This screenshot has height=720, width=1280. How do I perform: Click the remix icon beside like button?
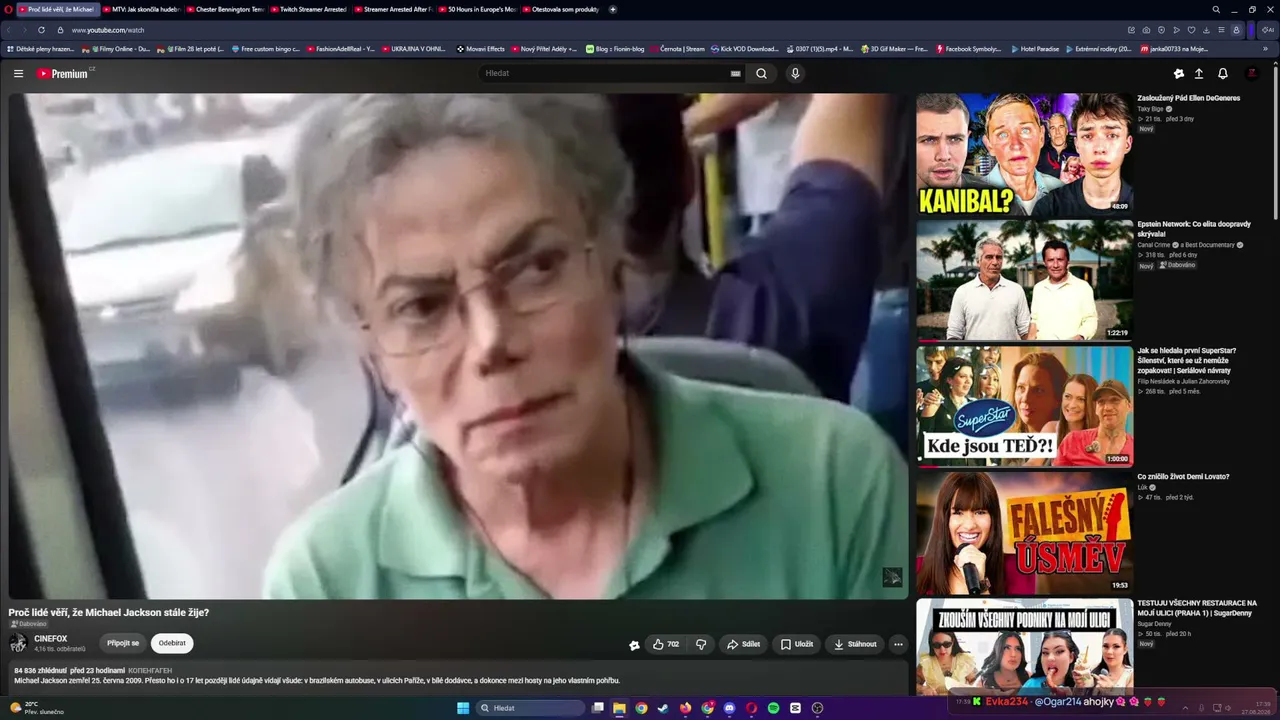click(x=634, y=645)
